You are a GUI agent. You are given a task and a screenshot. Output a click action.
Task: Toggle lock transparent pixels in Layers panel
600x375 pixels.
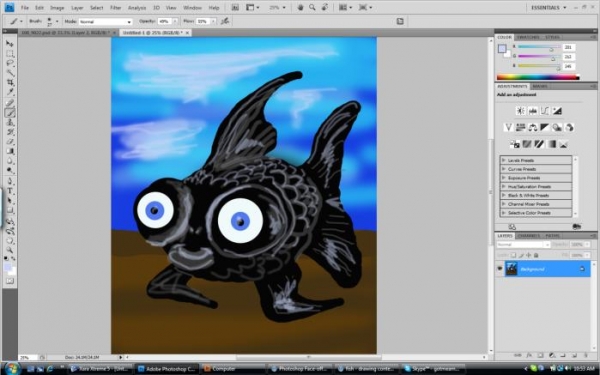click(x=514, y=255)
